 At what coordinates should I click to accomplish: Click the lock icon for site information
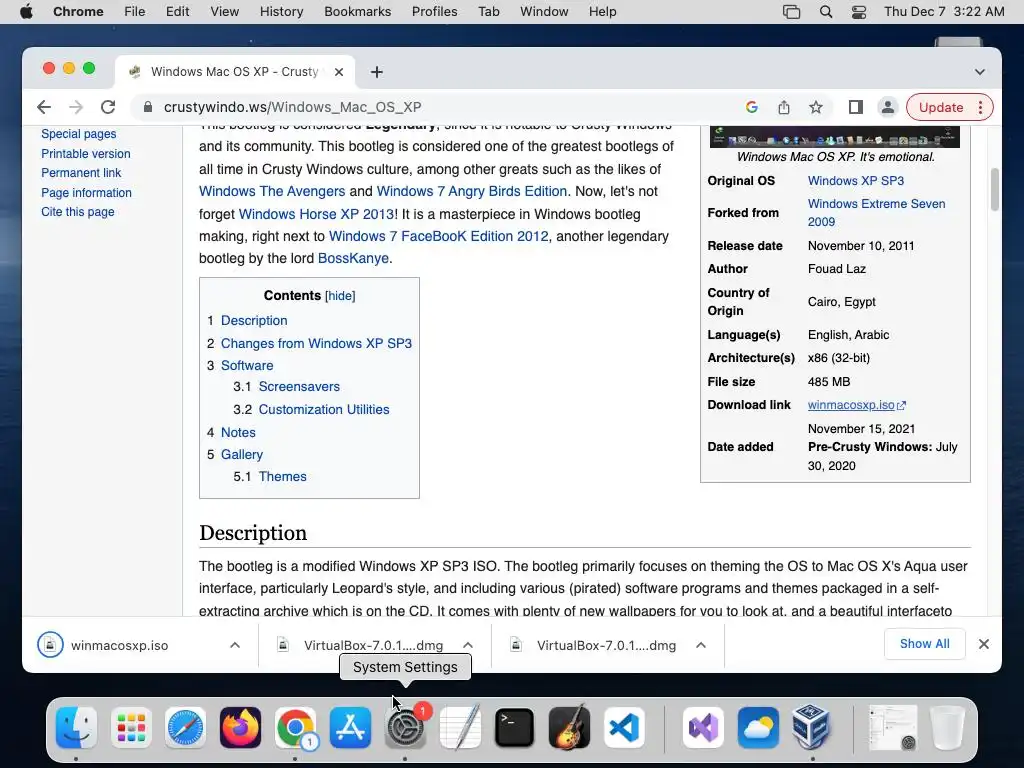[148, 107]
